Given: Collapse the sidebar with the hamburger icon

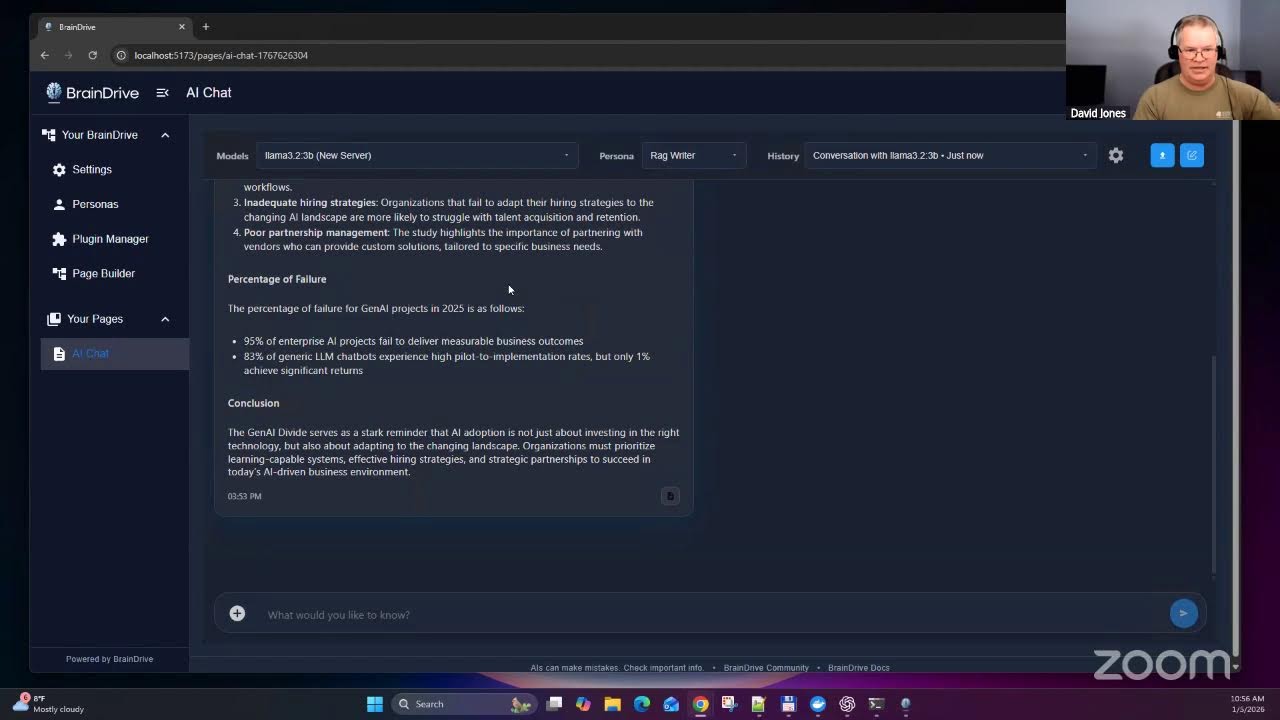Looking at the screenshot, I should (x=162, y=93).
